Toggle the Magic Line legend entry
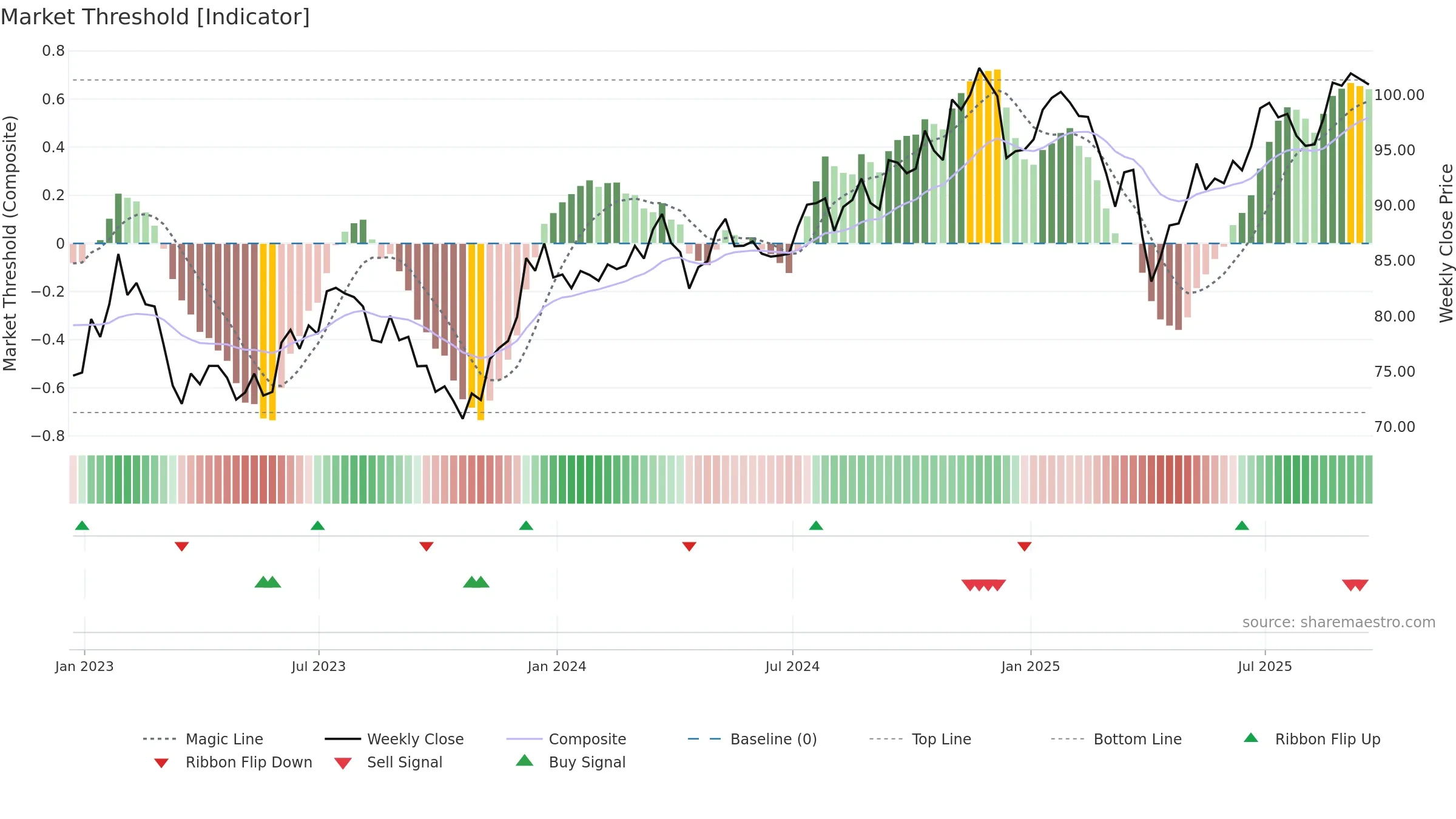The image size is (1456, 819). (x=203, y=739)
